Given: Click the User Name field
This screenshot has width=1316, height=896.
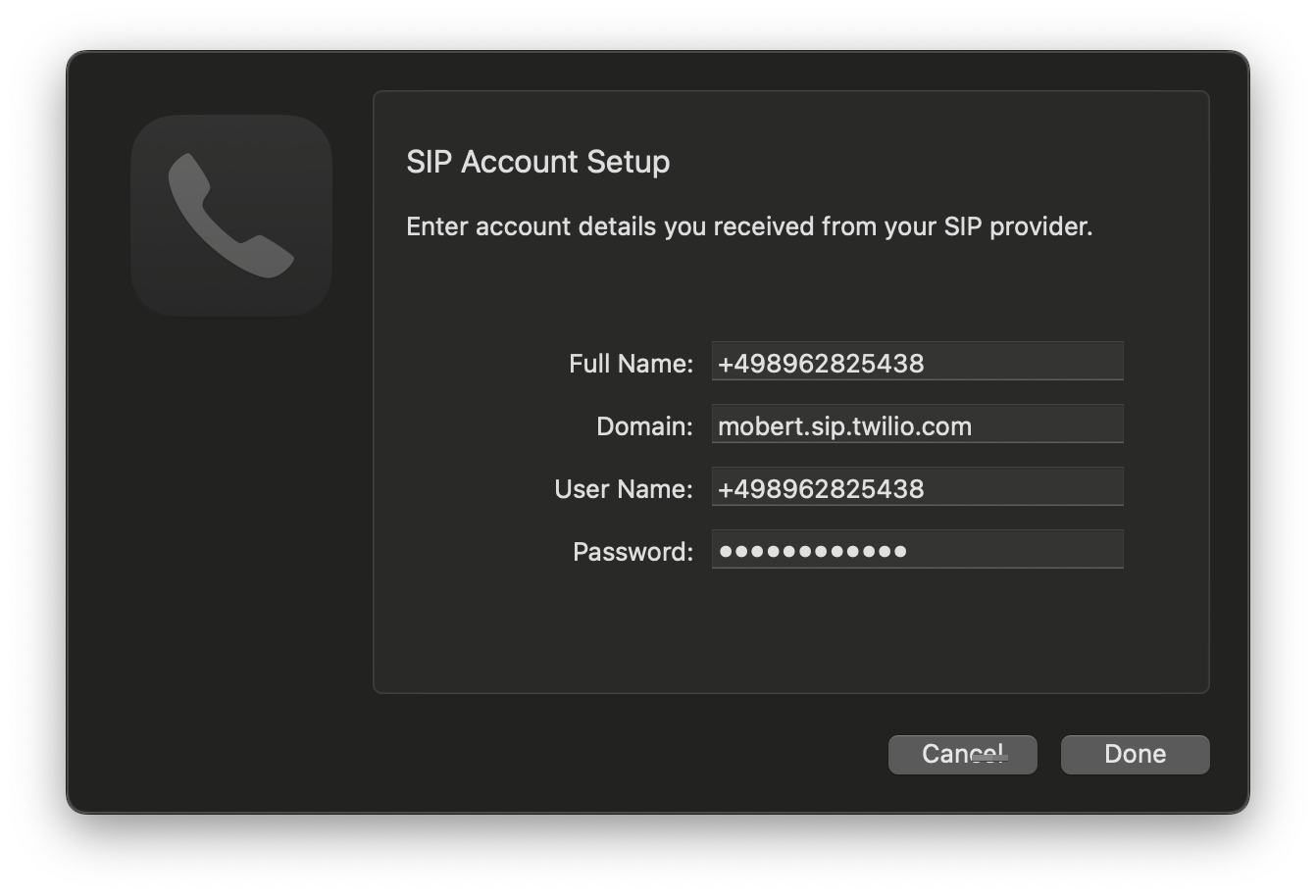Looking at the screenshot, I should (x=917, y=487).
